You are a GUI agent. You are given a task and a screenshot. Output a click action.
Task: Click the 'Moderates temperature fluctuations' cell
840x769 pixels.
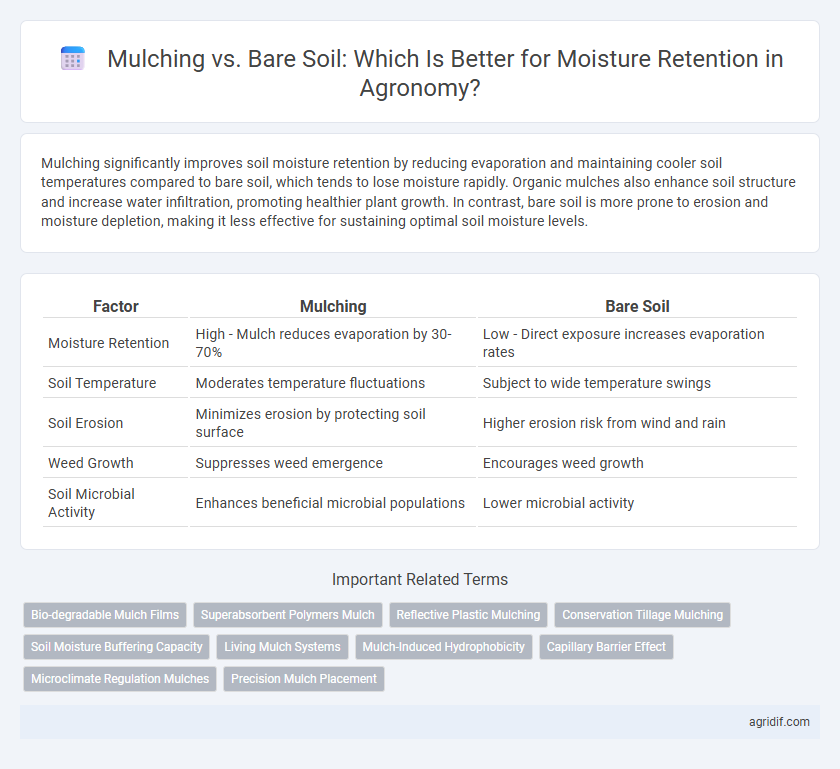pyautogui.click(x=333, y=383)
